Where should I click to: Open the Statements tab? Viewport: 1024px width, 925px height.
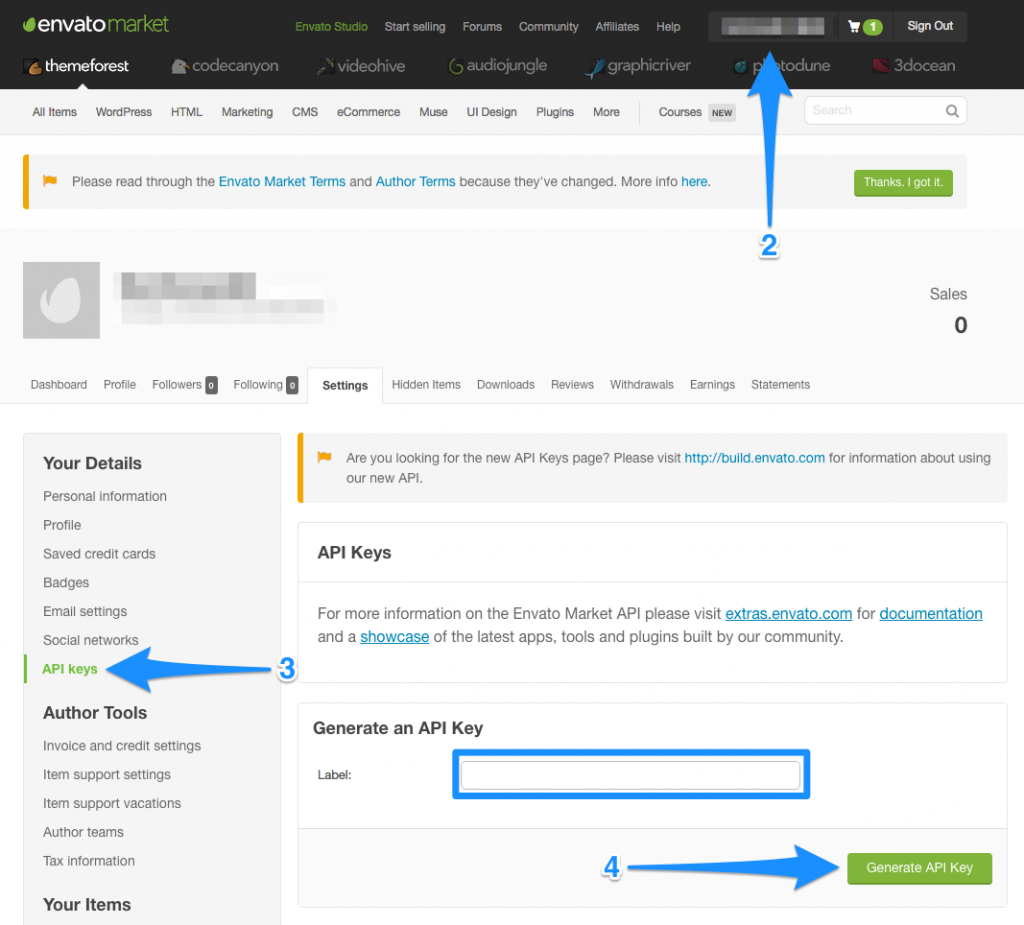pos(780,385)
